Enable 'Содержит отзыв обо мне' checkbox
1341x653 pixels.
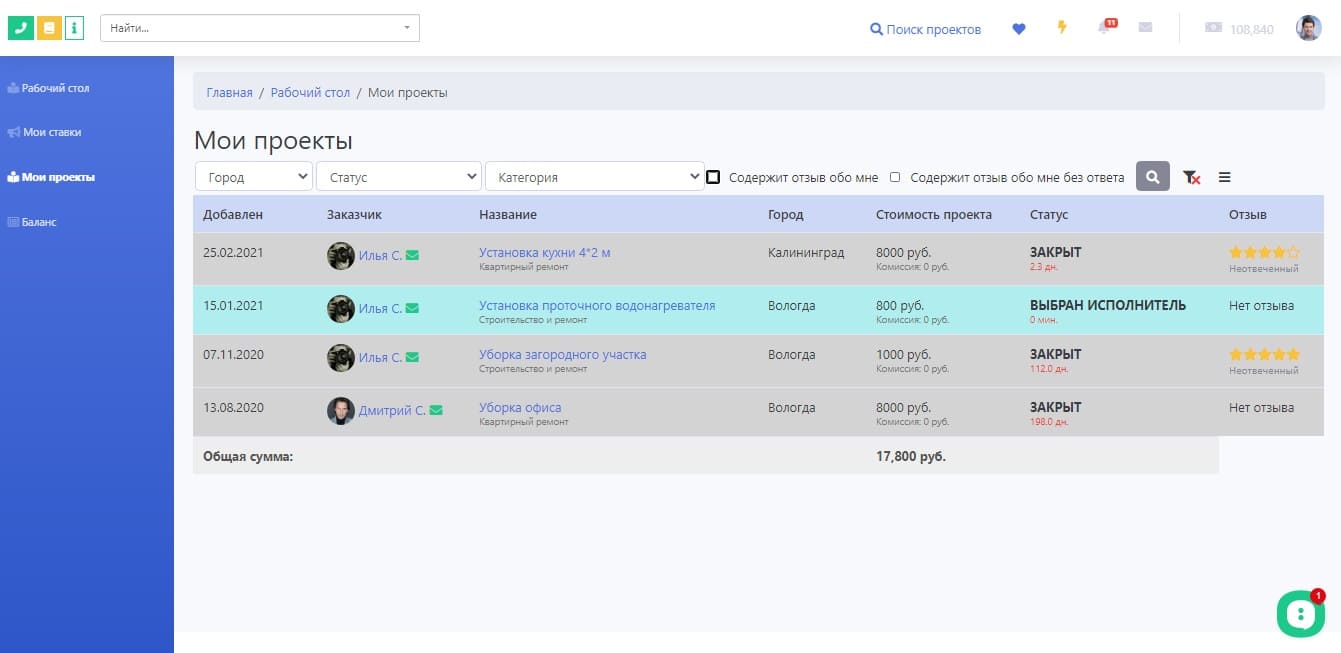coord(713,177)
